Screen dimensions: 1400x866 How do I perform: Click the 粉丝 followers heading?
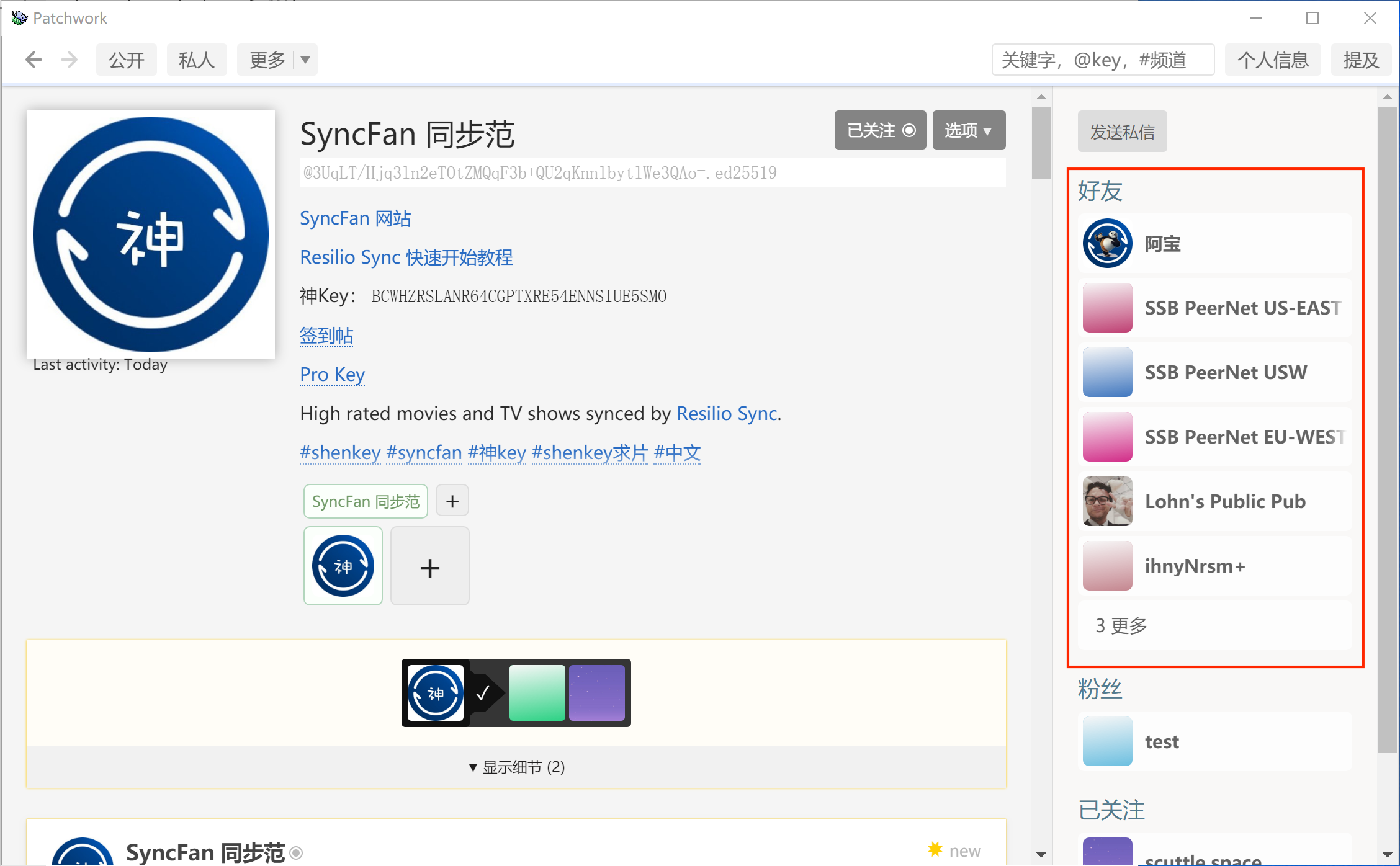tap(1100, 689)
